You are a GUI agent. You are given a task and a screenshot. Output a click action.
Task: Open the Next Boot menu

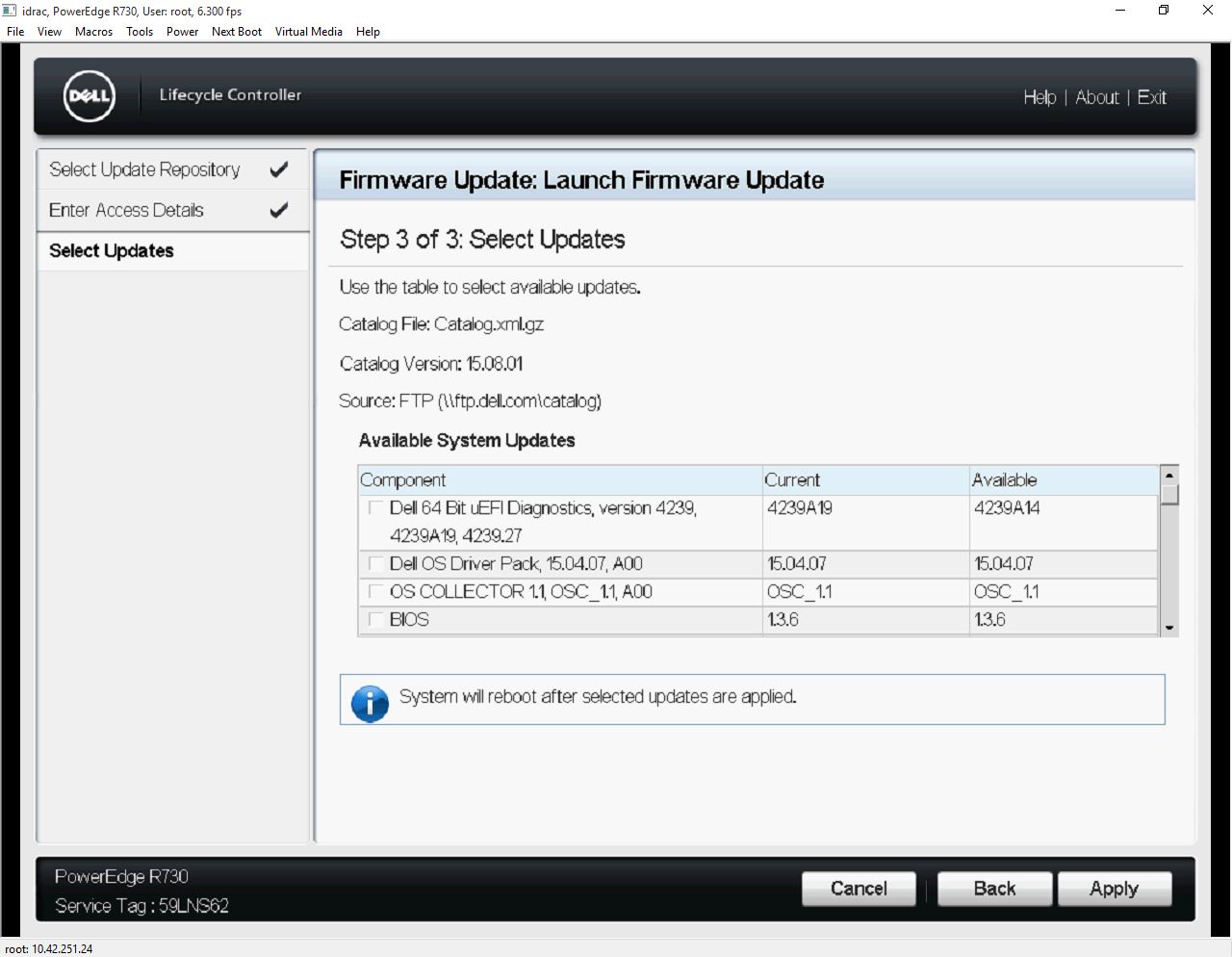click(236, 31)
